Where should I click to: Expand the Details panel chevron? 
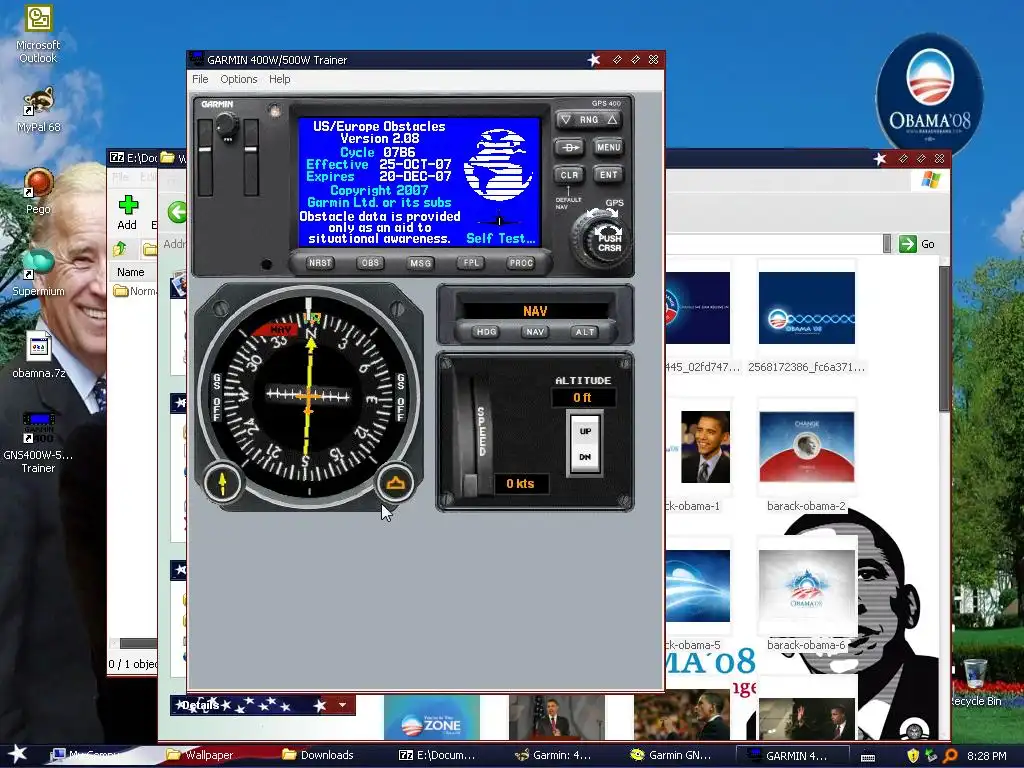pos(342,705)
